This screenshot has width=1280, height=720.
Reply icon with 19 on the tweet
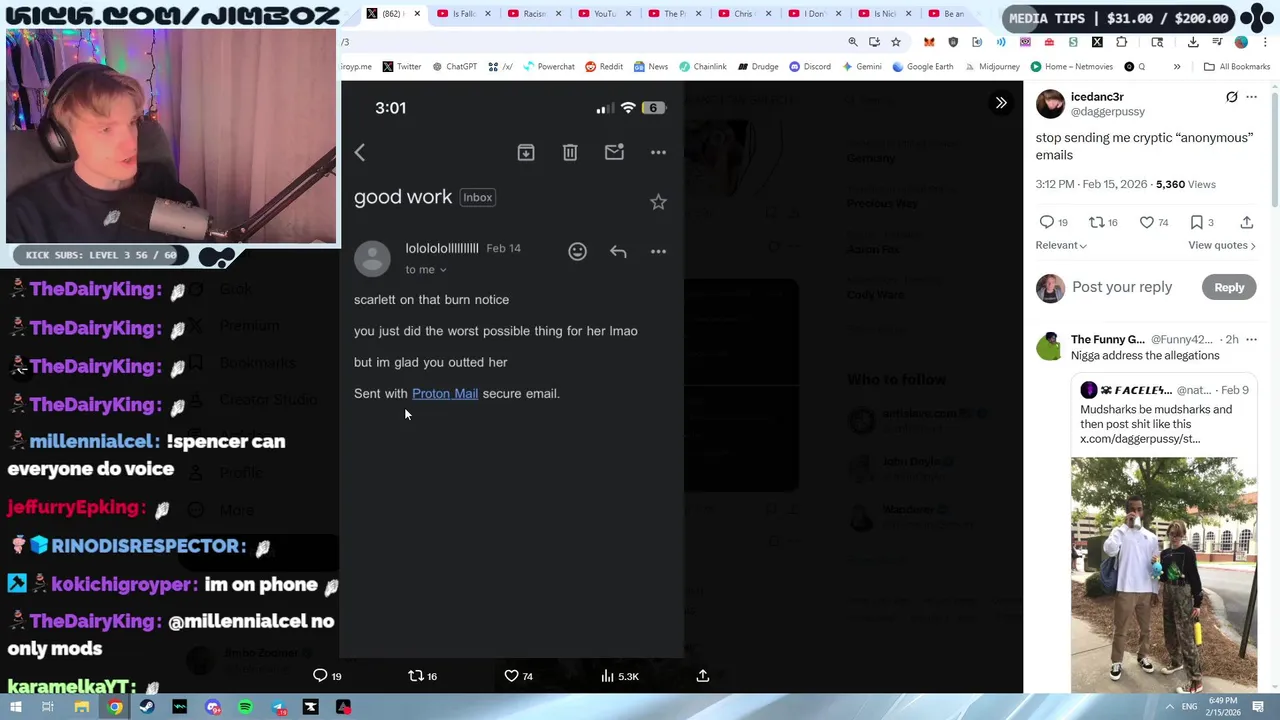pyautogui.click(x=1054, y=222)
